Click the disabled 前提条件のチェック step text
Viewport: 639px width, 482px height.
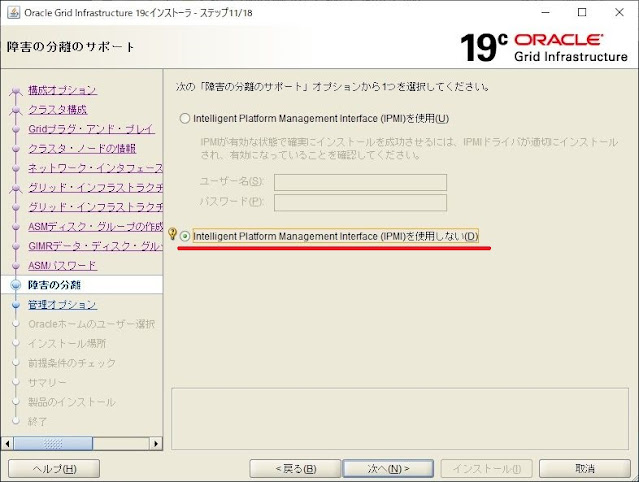pos(72,363)
